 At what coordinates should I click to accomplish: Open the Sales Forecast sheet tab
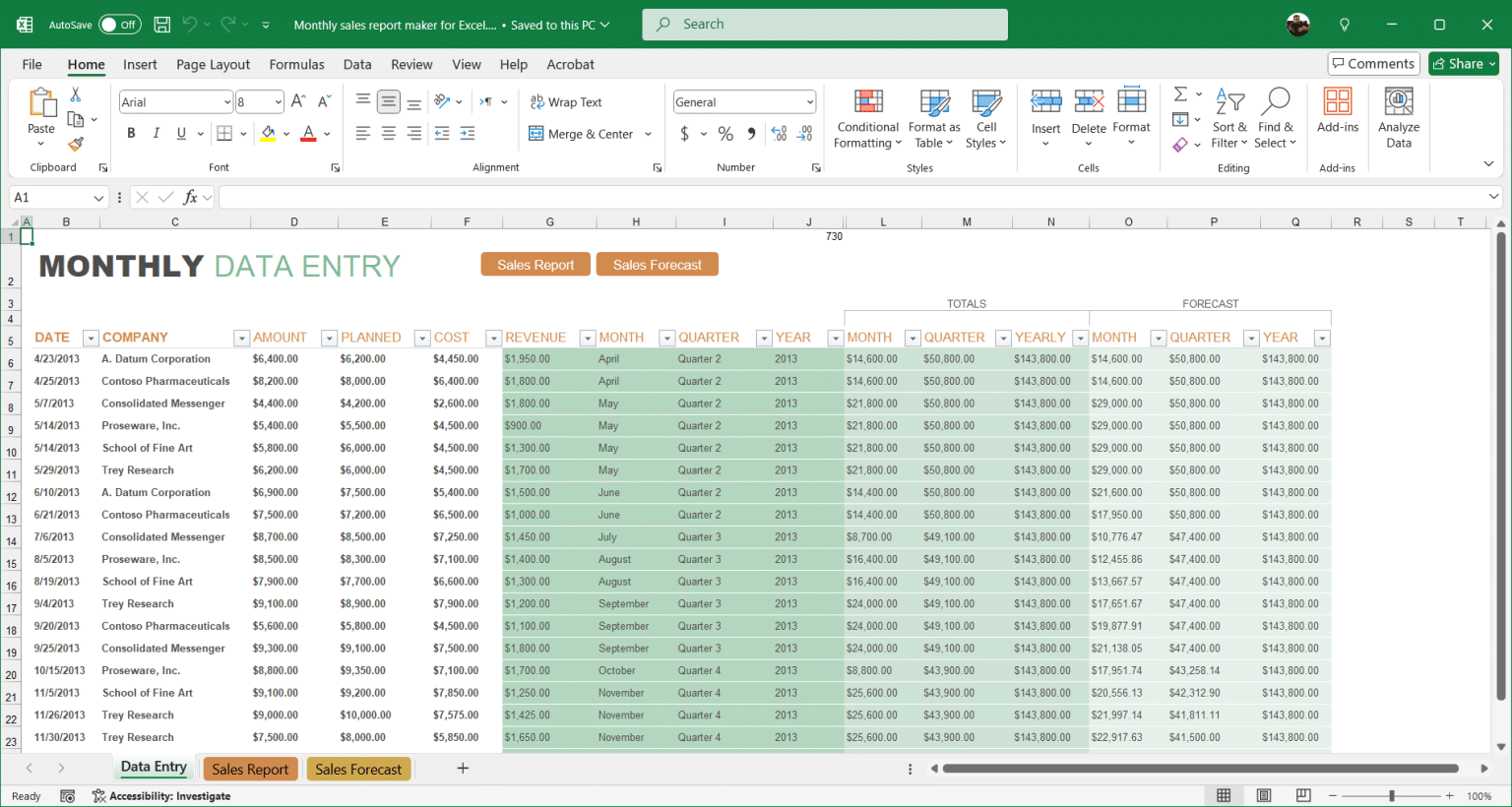coord(358,769)
